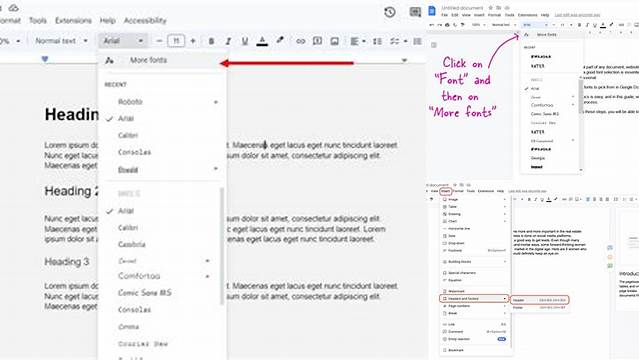This screenshot has width=639, height=360.
Task: Expand the Roboto font variants submenu arrow
Action: (x=216, y=102)
